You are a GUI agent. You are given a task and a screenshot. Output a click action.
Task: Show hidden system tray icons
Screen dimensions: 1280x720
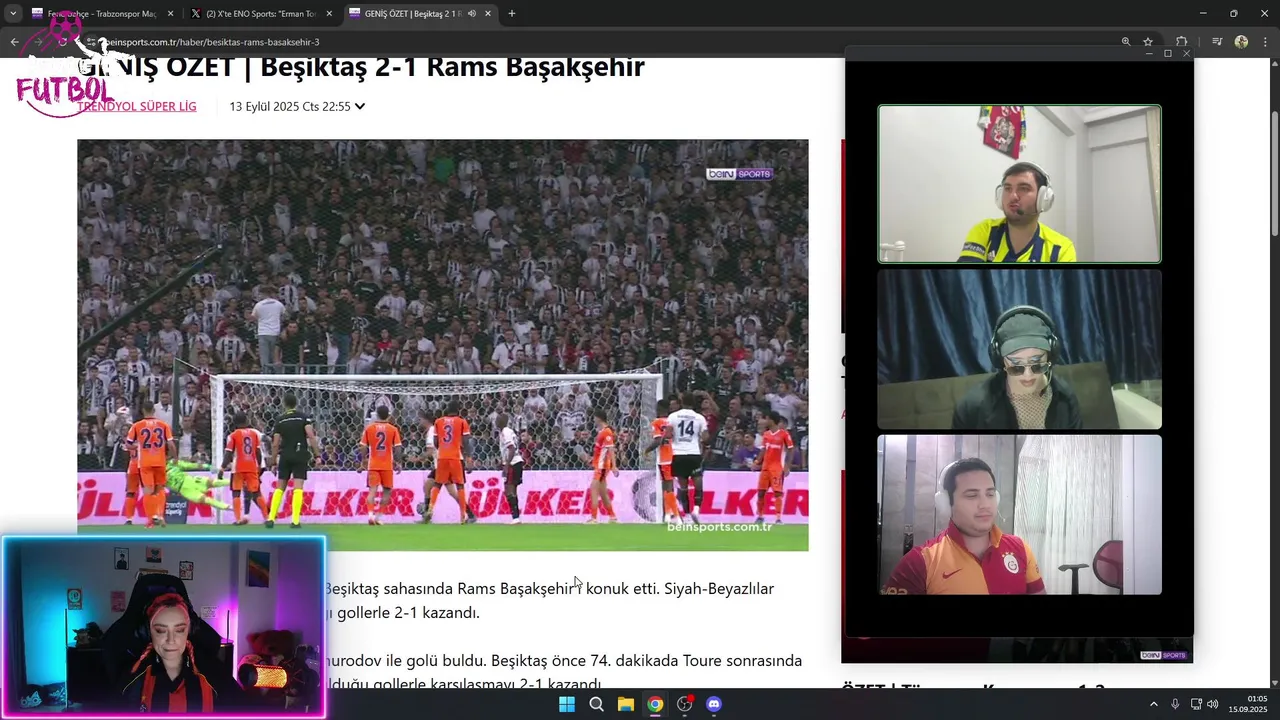(x=1153, y=704)
